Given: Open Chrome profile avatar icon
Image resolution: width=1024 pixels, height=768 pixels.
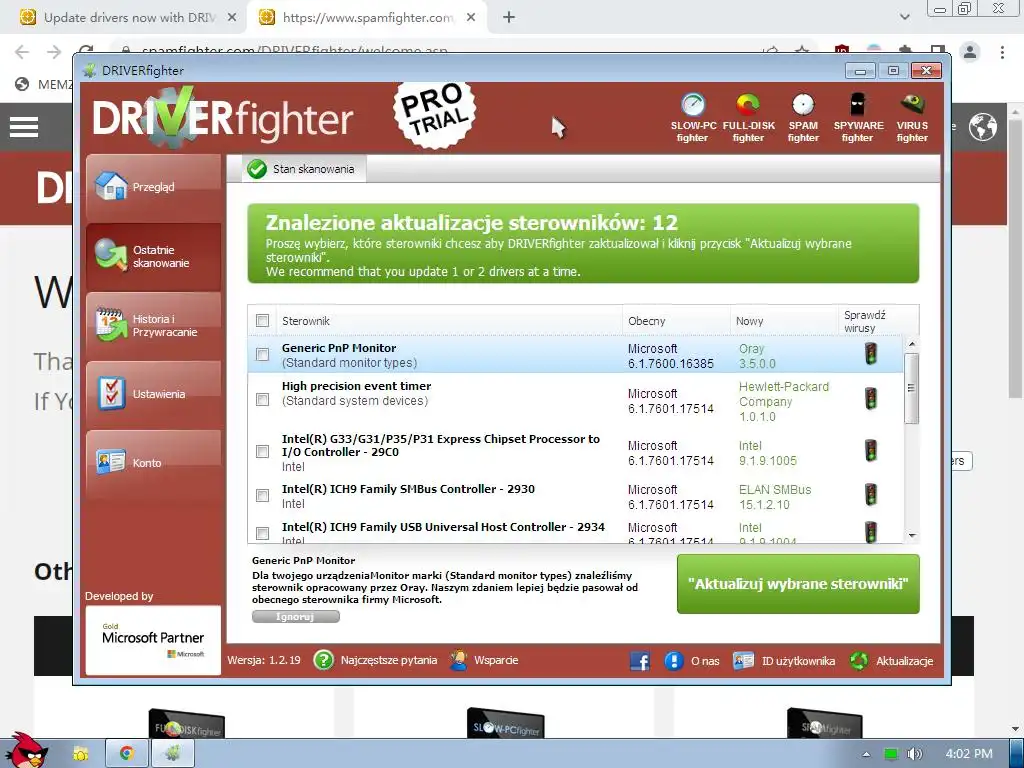Looking at the screenshot, I should [970, 52].
